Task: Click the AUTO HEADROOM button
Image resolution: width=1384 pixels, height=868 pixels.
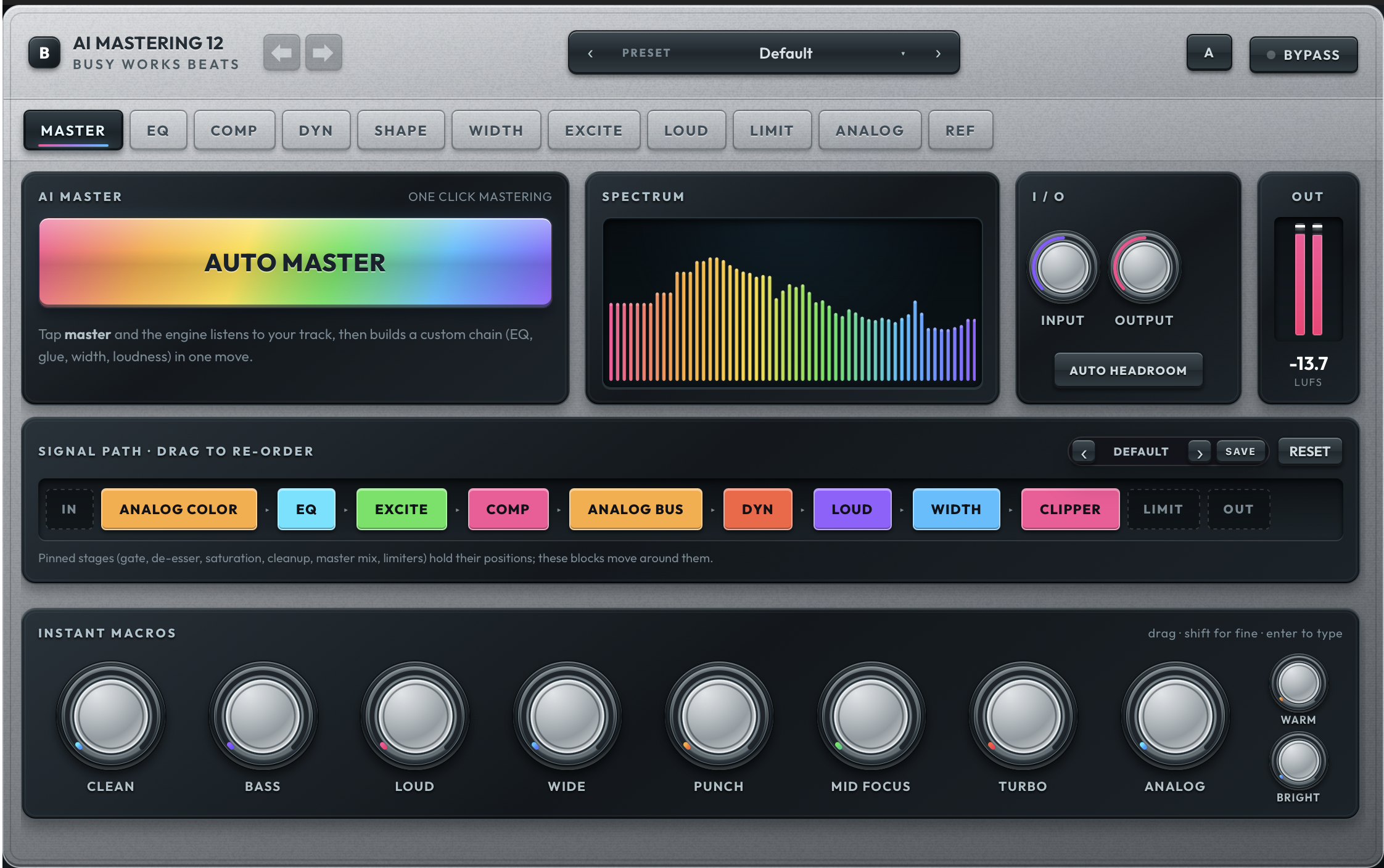Action: 1128,370
